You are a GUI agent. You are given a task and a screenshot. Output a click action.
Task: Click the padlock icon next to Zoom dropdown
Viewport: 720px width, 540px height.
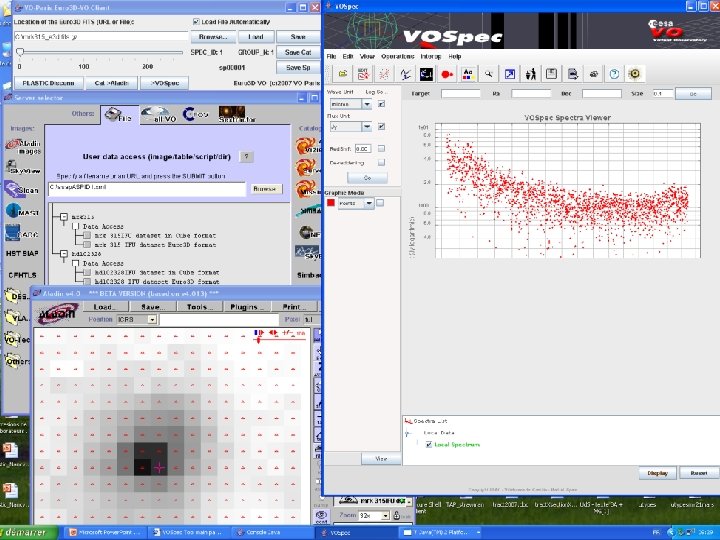click(397, 516)
